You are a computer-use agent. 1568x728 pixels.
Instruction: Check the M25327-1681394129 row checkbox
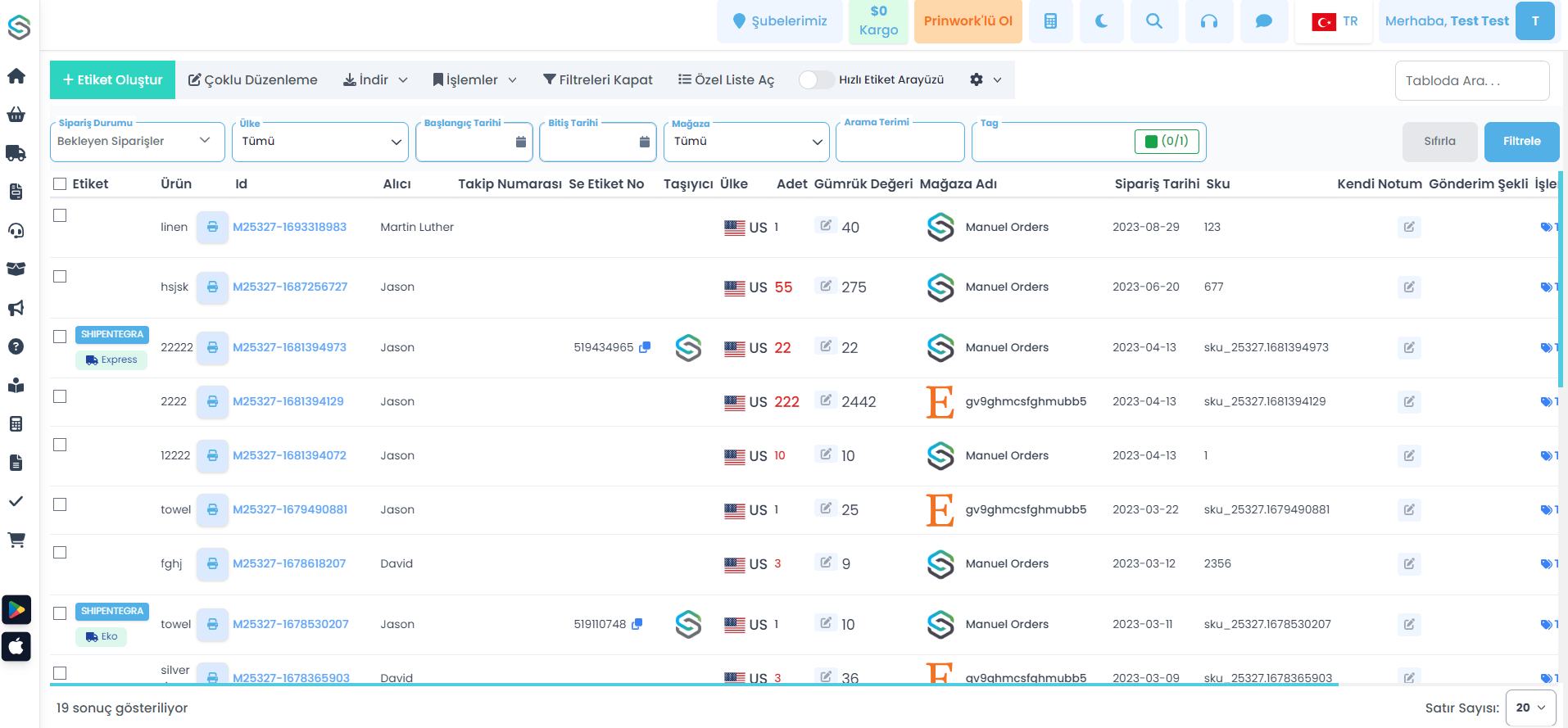click(60, 396)
